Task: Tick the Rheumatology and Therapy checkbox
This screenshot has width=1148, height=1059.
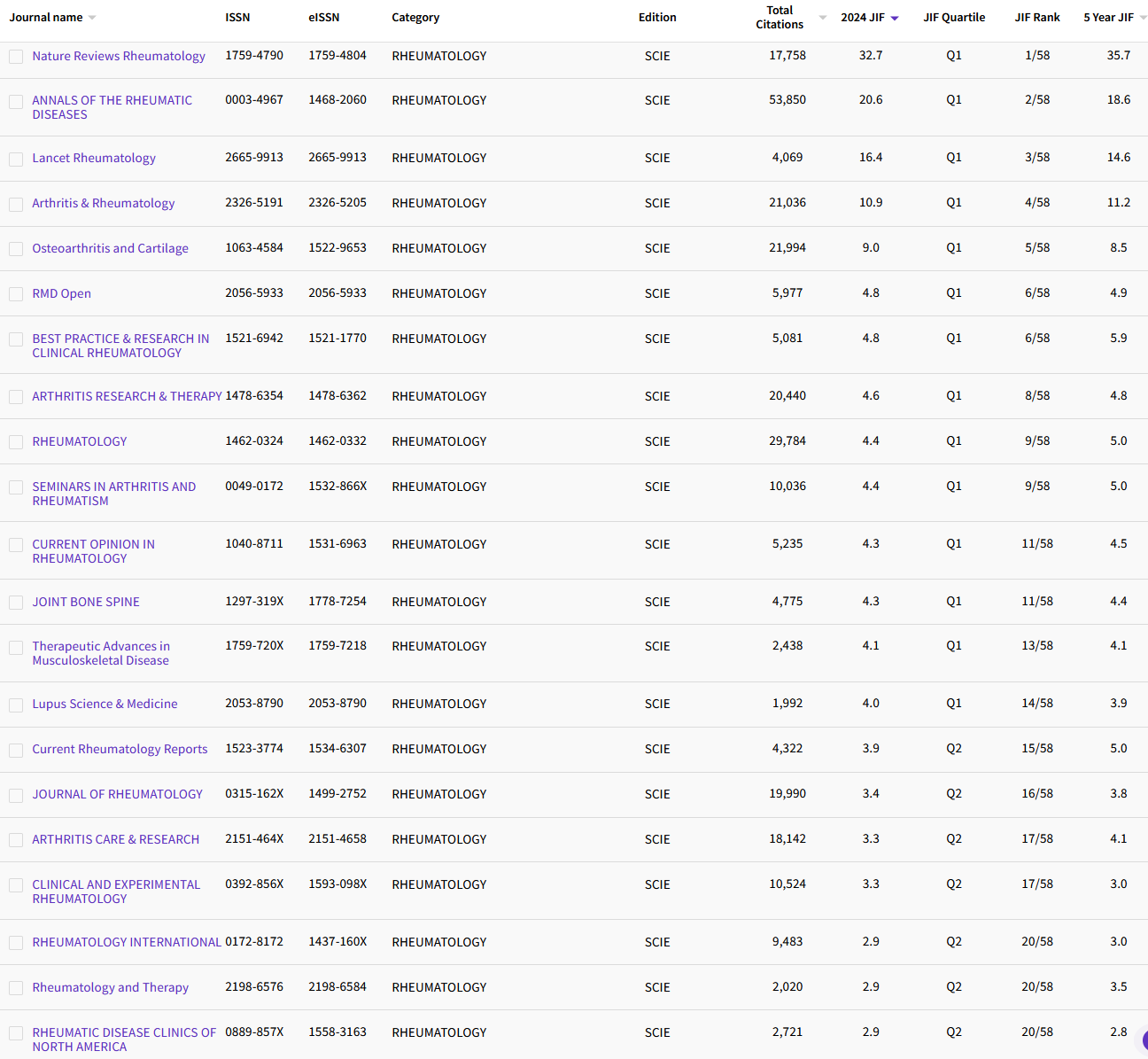Action: (x=16, y=988)
